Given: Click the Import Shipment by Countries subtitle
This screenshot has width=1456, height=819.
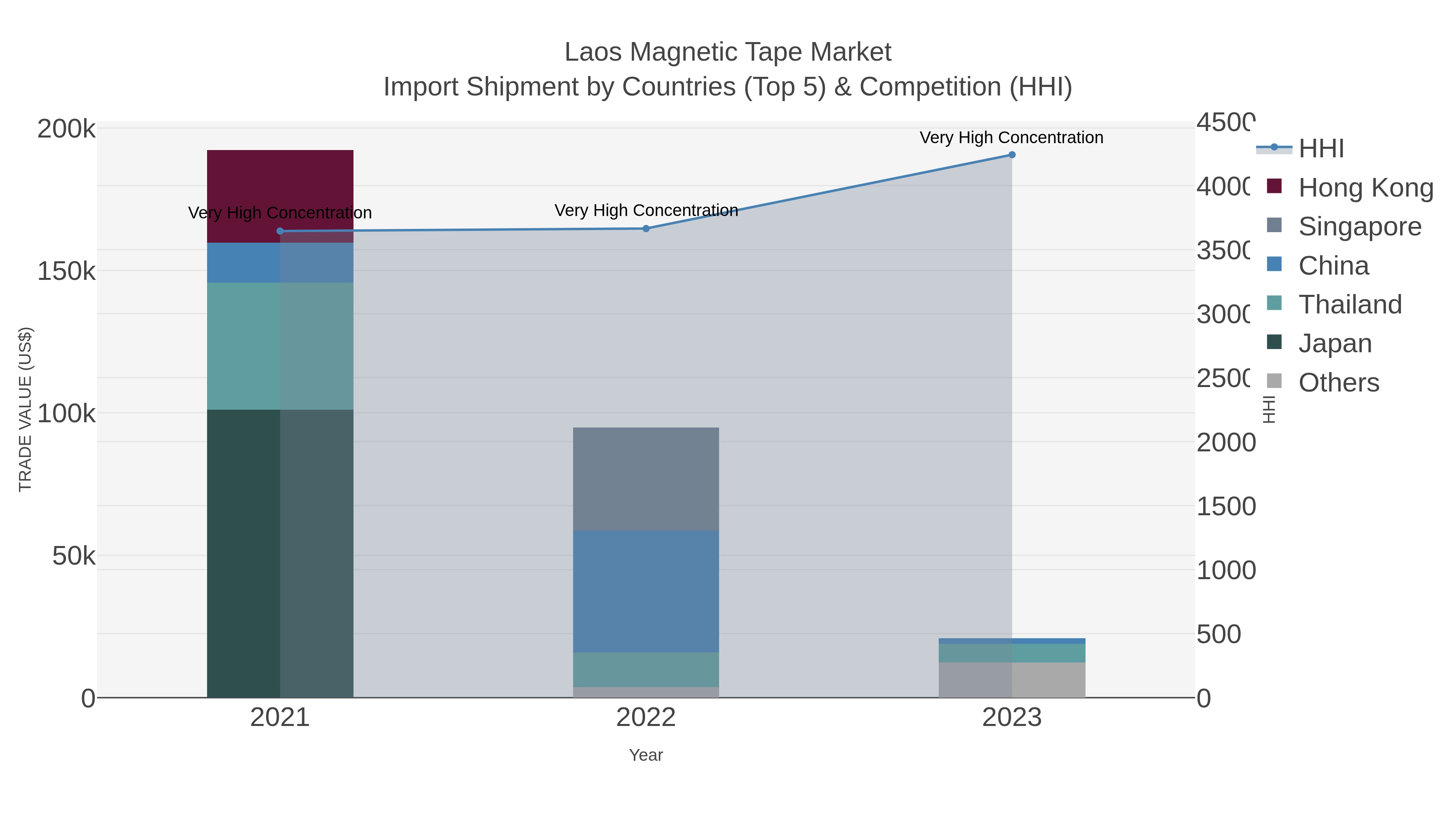Looking at the screenshot, I should (728, 87).
